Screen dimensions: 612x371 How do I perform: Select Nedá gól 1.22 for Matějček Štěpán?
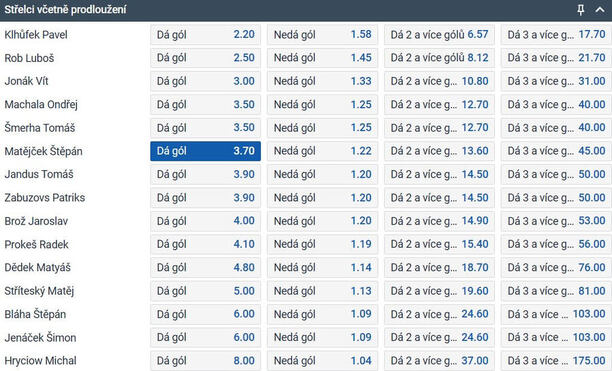pos(322,151)
